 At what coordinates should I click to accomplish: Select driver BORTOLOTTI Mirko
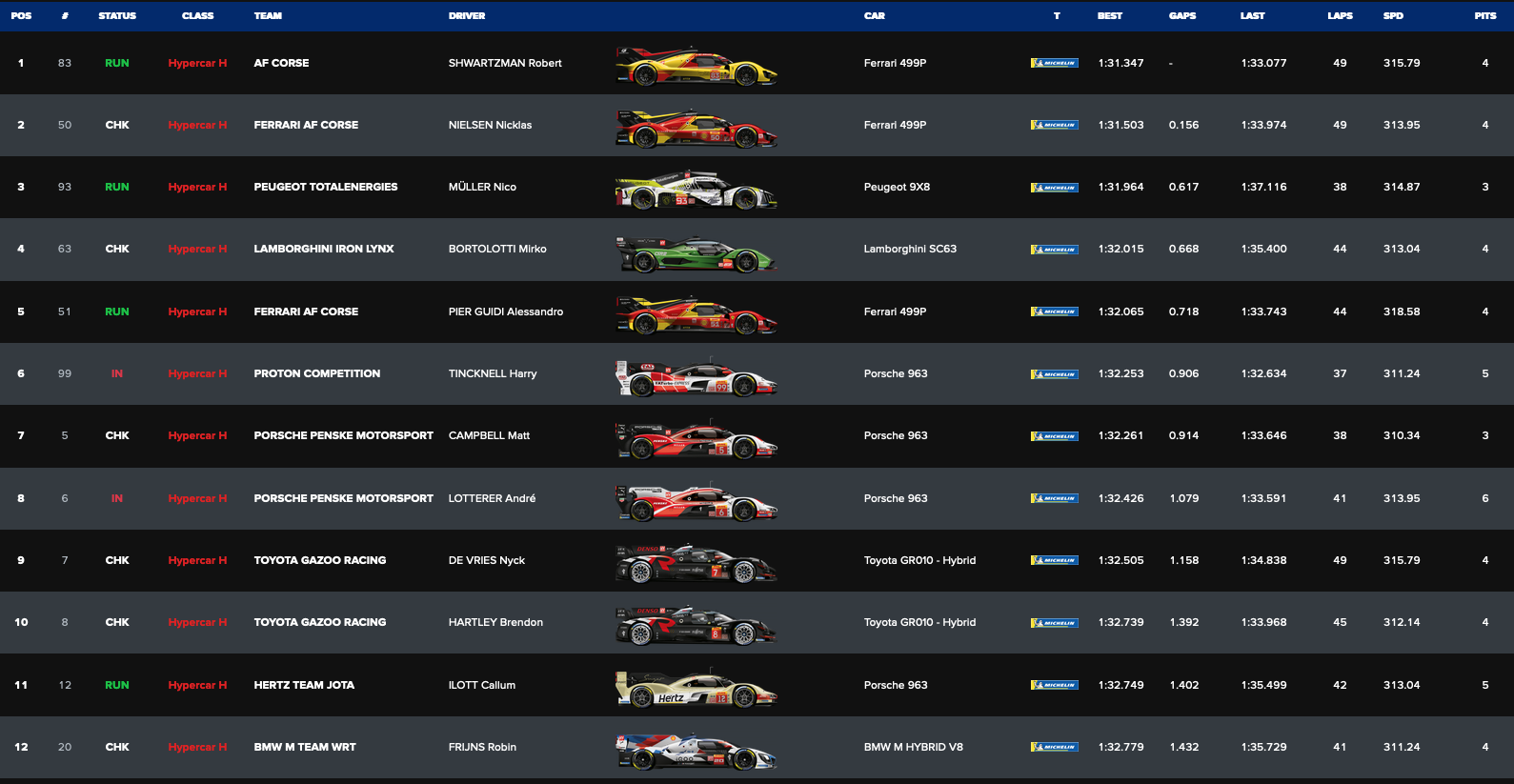497,249
